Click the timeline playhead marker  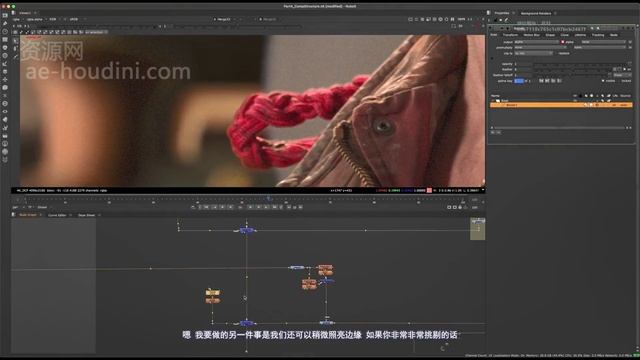269,198
